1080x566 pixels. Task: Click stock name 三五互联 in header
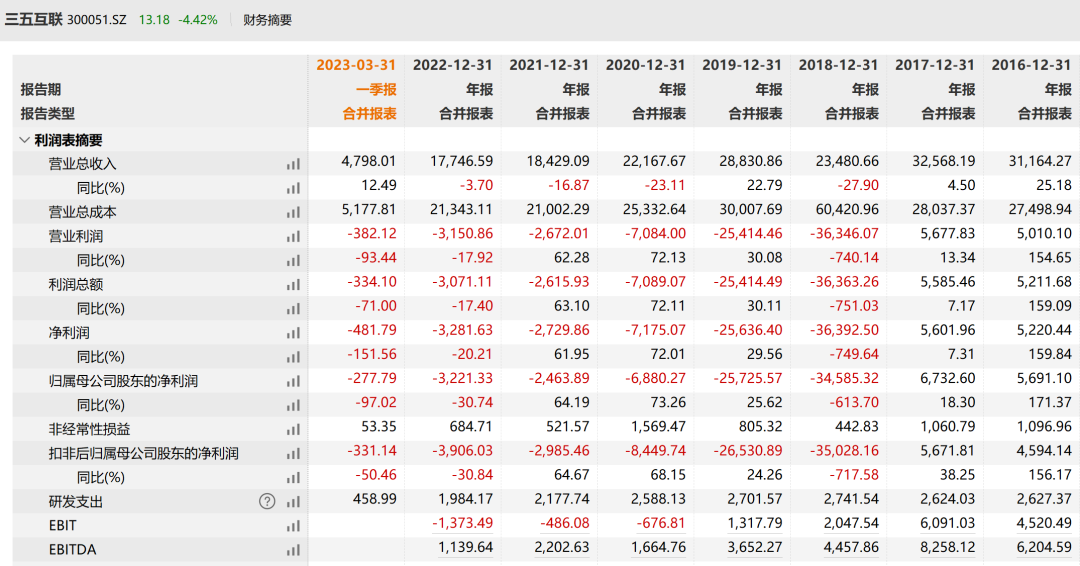point(33,20)
